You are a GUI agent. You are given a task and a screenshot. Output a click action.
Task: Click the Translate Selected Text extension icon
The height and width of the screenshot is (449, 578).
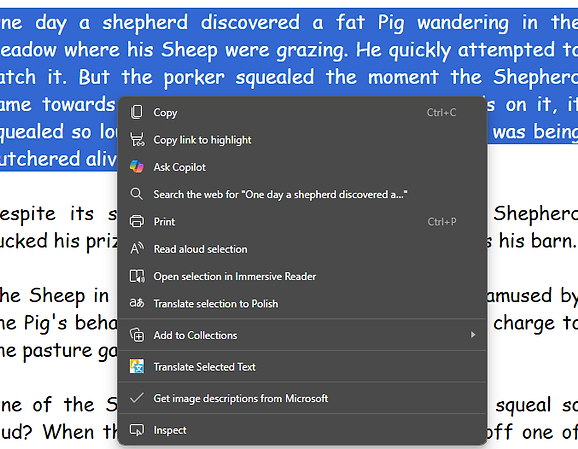tap(137, 367)
